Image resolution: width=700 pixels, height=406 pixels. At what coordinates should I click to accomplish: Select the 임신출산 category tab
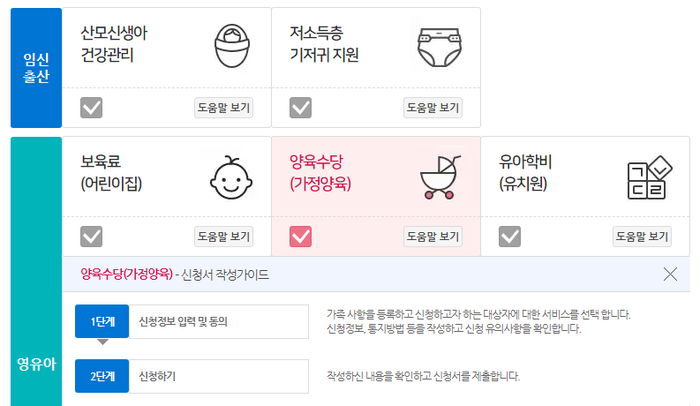(36, 67)
